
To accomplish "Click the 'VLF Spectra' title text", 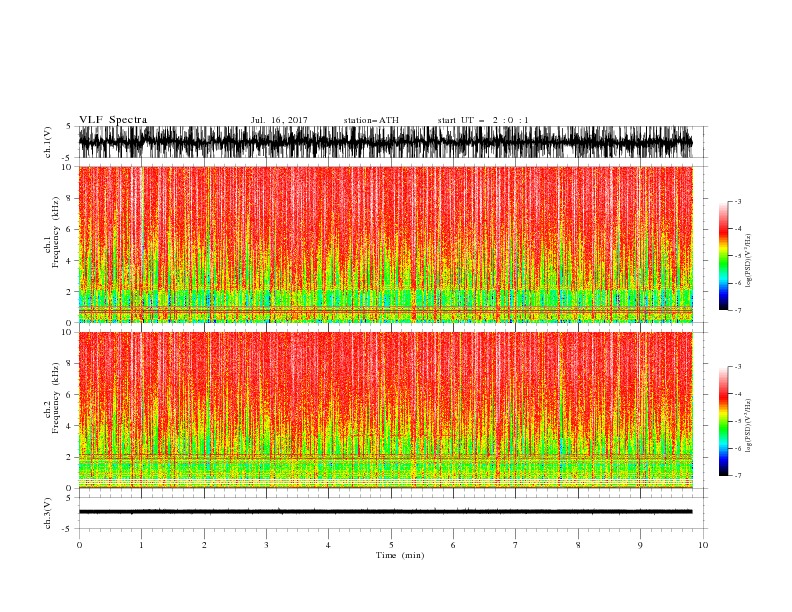I will [x=113, y=120].
